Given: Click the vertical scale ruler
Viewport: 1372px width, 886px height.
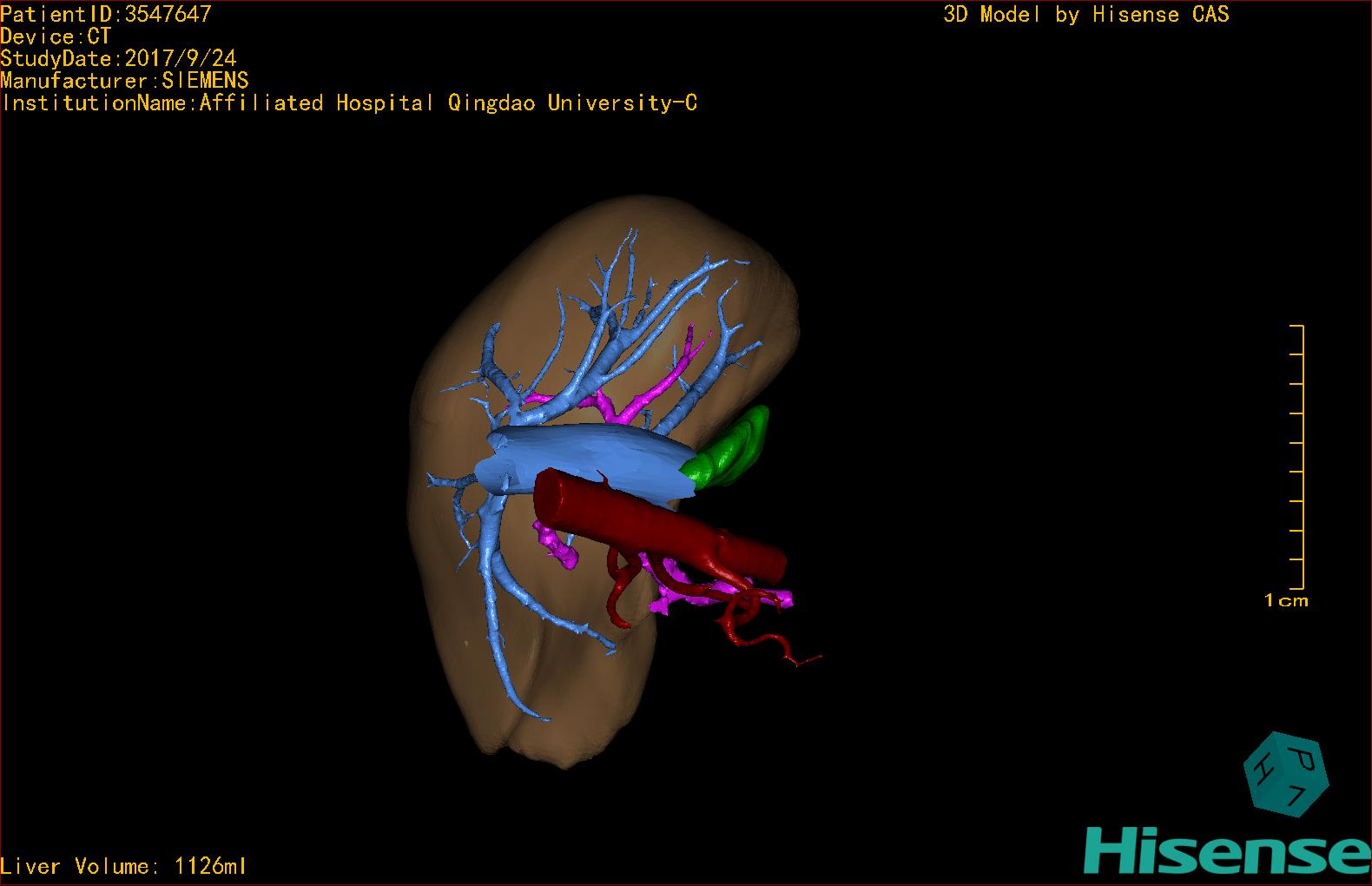Looking at the screenshot, I should [x=1296, y=457].
